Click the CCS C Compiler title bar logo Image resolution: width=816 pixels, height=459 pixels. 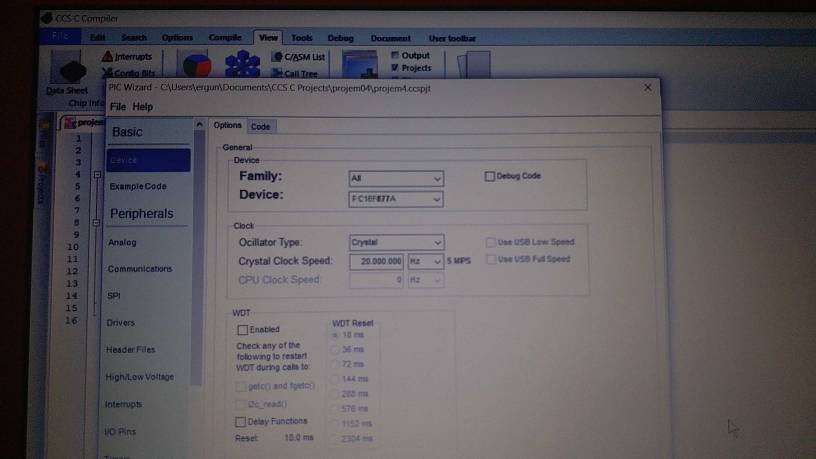[x=47, y=18]
